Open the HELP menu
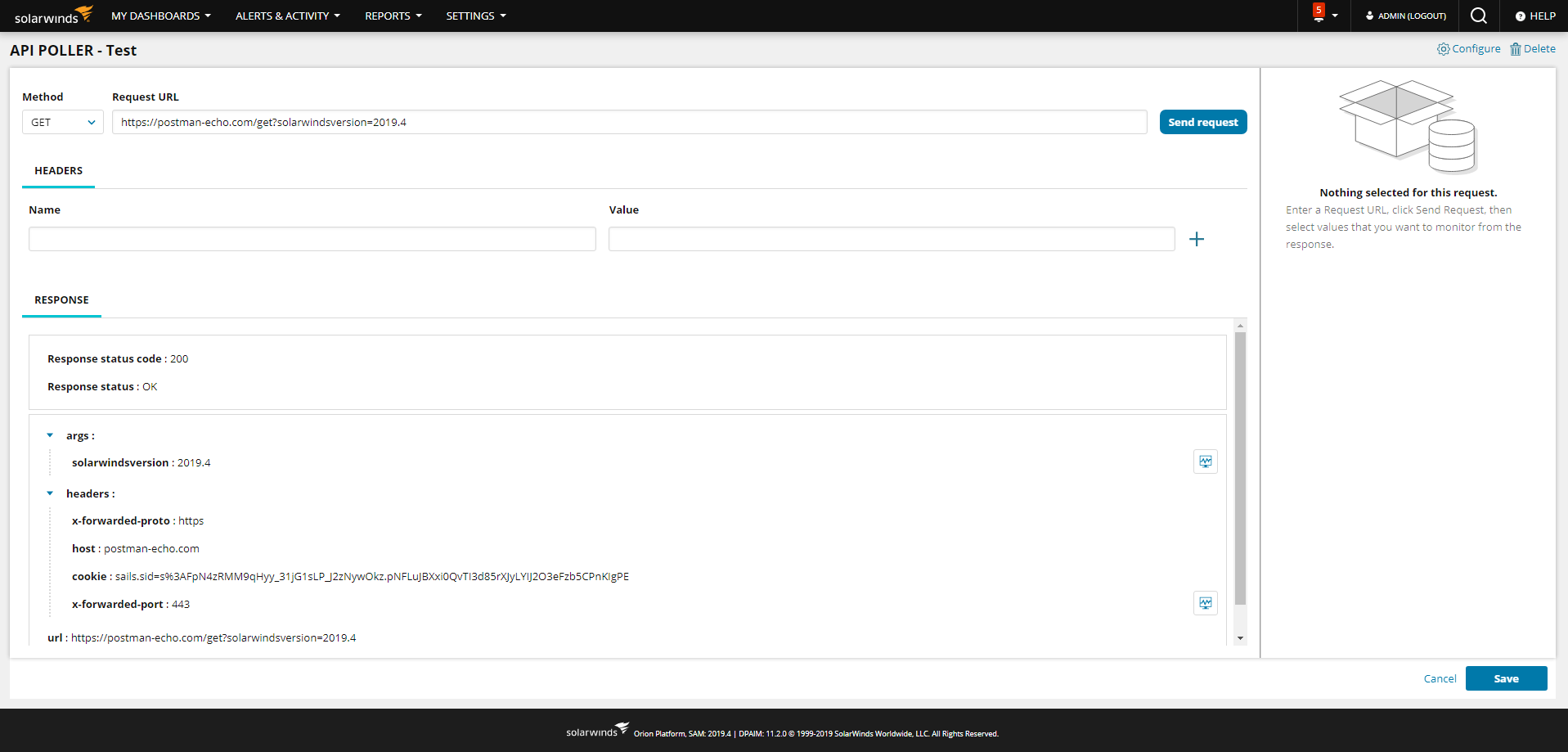This screenshot has height=752, width=1568. 1535,16
